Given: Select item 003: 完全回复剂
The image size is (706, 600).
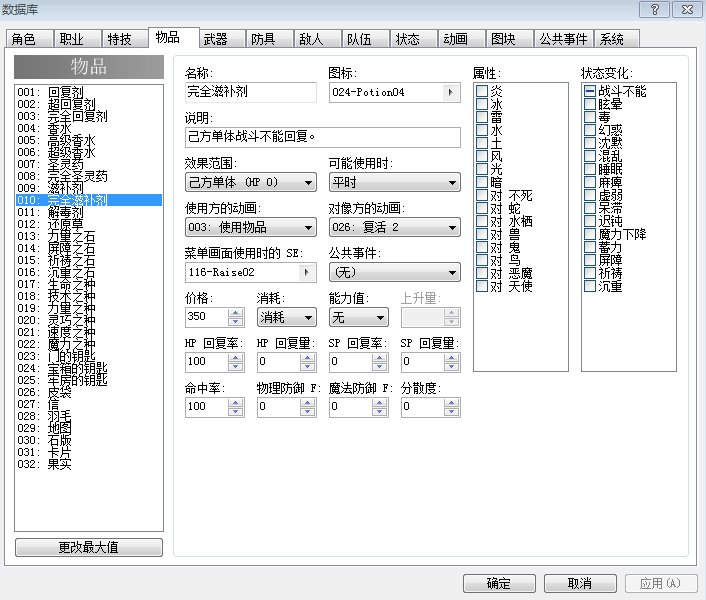Looking at the screenshot, I should 89,116.
